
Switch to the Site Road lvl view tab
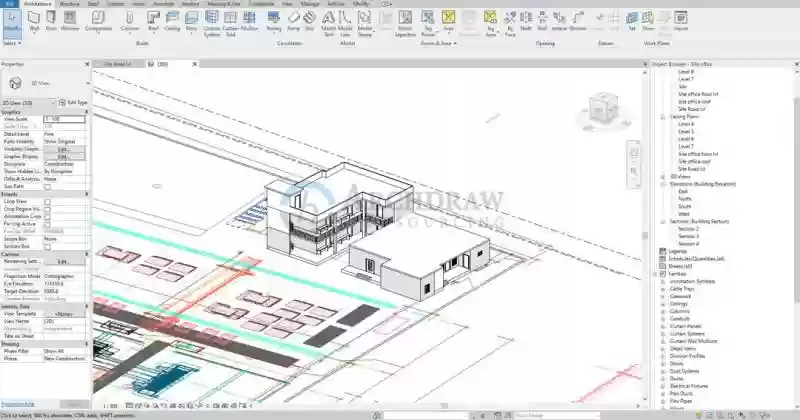click(118, 64)
